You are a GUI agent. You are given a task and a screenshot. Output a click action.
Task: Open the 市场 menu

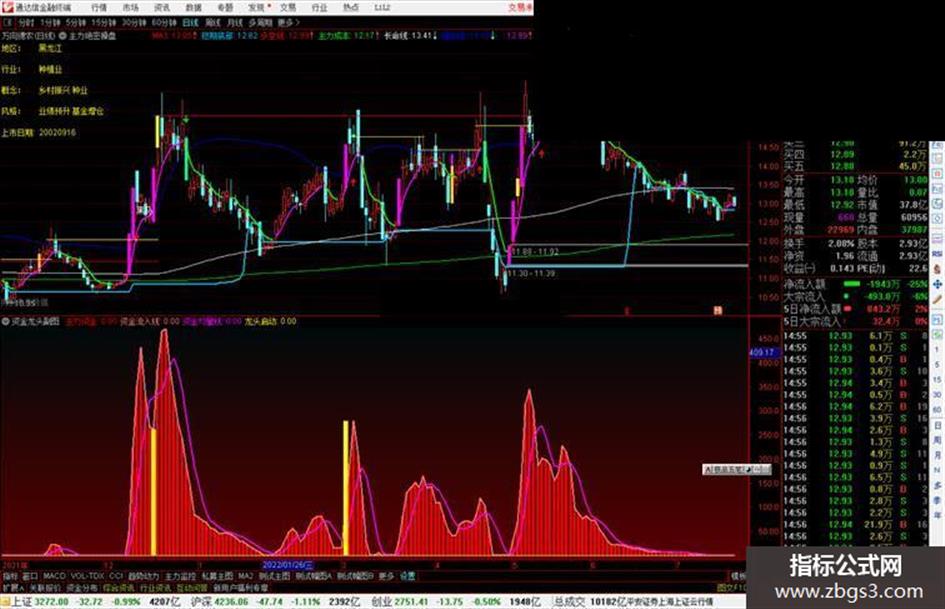(x=130, y=8)
